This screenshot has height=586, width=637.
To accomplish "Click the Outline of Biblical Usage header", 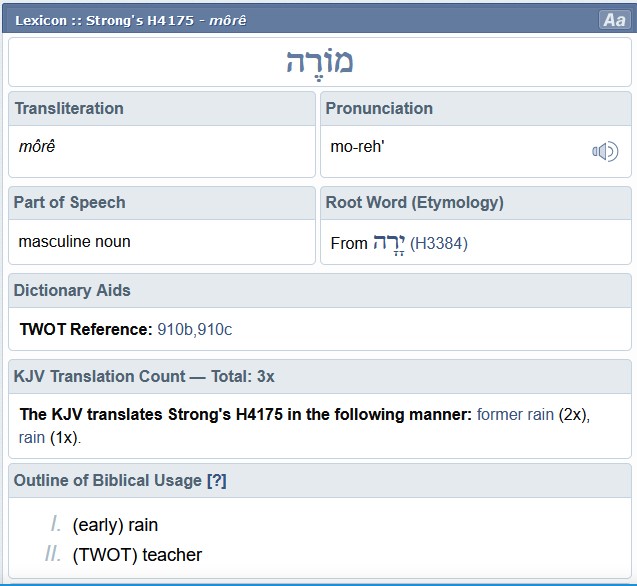I will [108, 480].
